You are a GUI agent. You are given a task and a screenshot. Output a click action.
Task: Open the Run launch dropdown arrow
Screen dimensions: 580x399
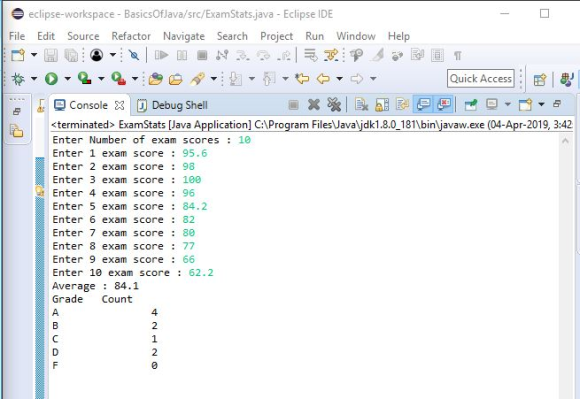coord(67,79)
